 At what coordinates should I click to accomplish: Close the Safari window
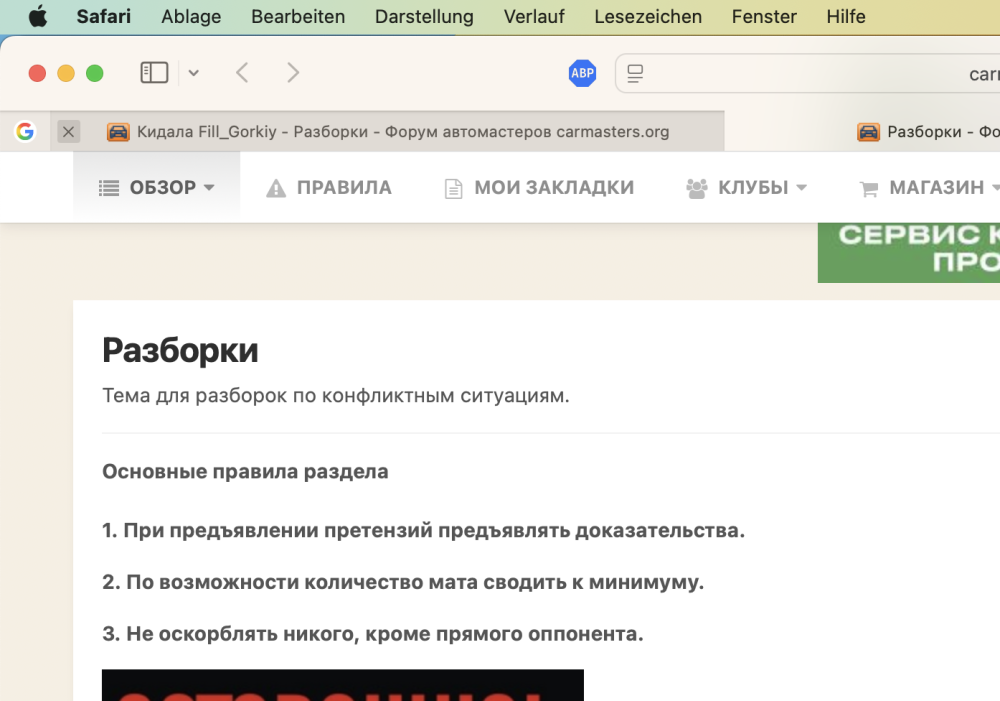(37, 73)
